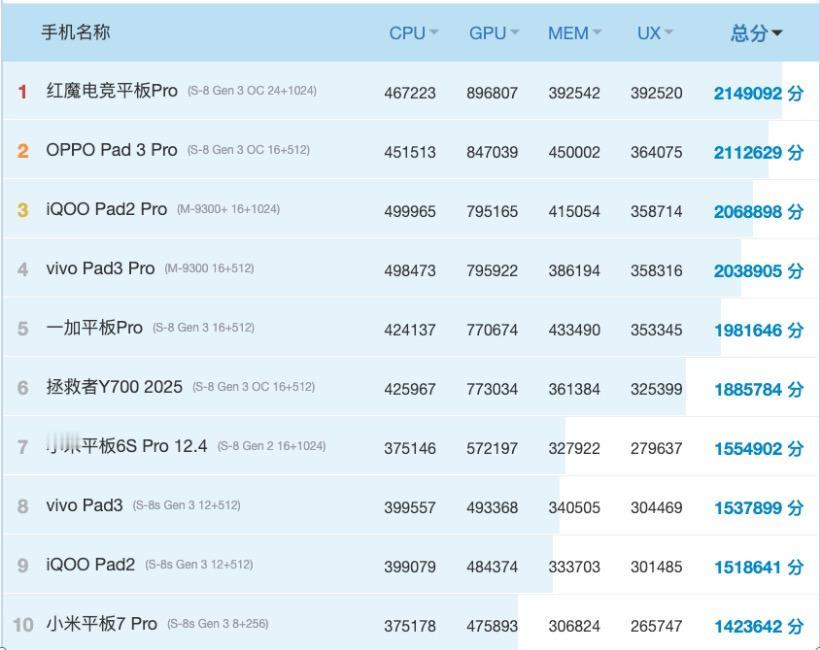Click spec label S-8s Gen 3 8+256
The height and width of the screenshot is (650, 820).
(218, 624)
